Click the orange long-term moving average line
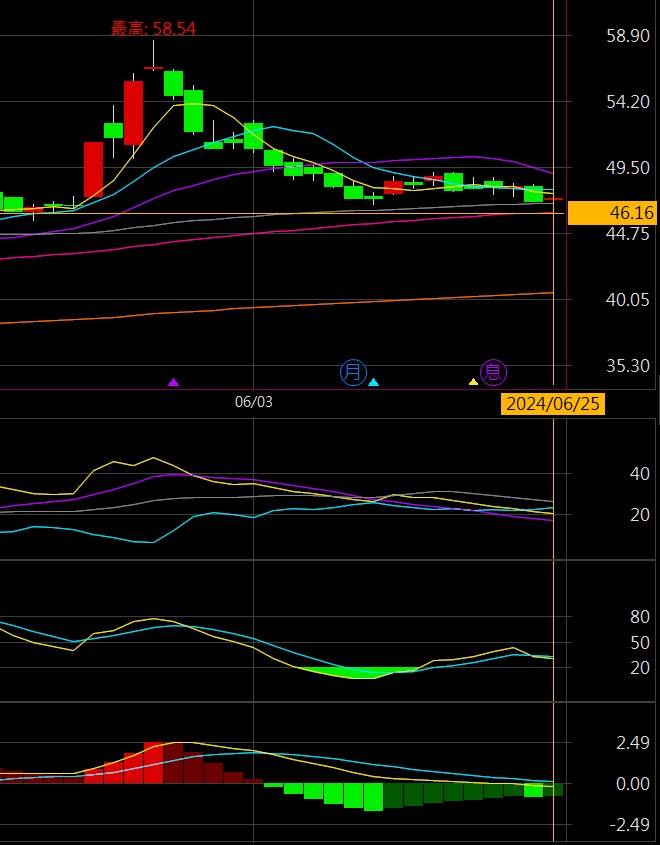660x845 pixels. click(x=300, y=305)
